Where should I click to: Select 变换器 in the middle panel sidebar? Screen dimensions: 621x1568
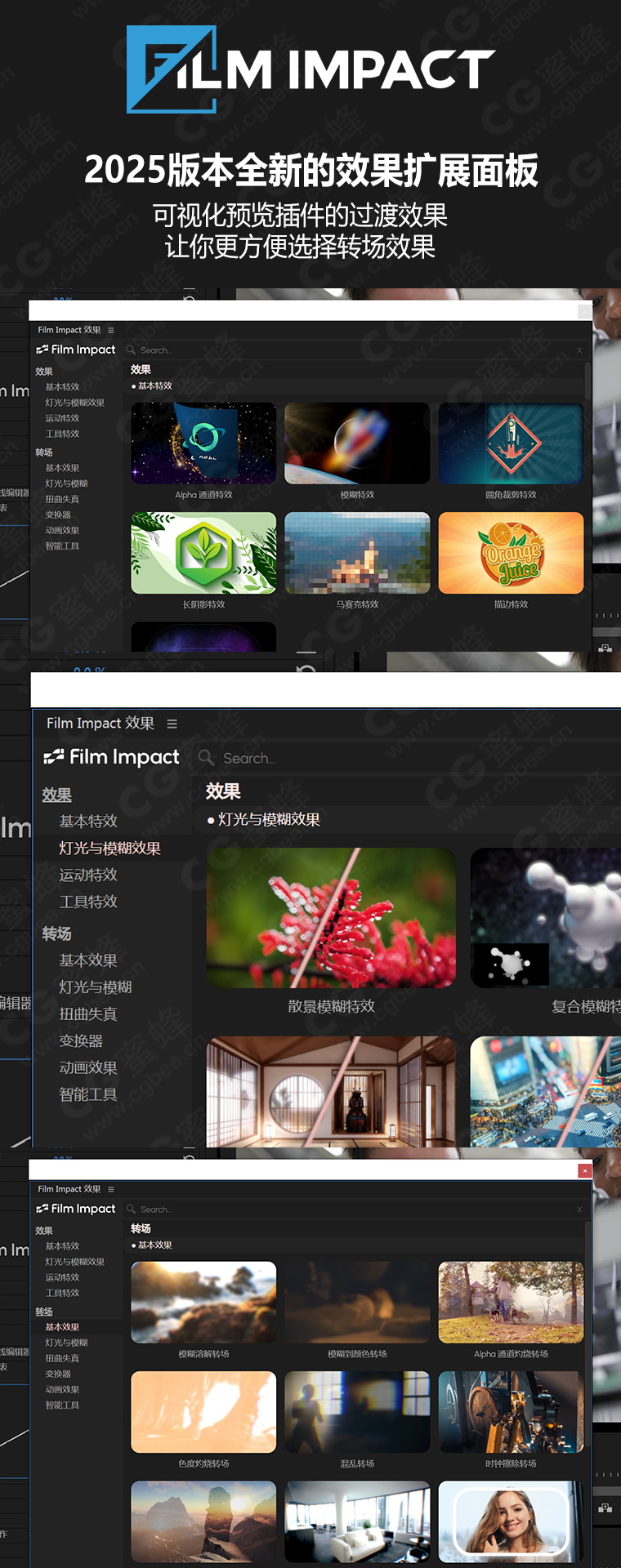pyautogui.click(x=81, y=1040)
